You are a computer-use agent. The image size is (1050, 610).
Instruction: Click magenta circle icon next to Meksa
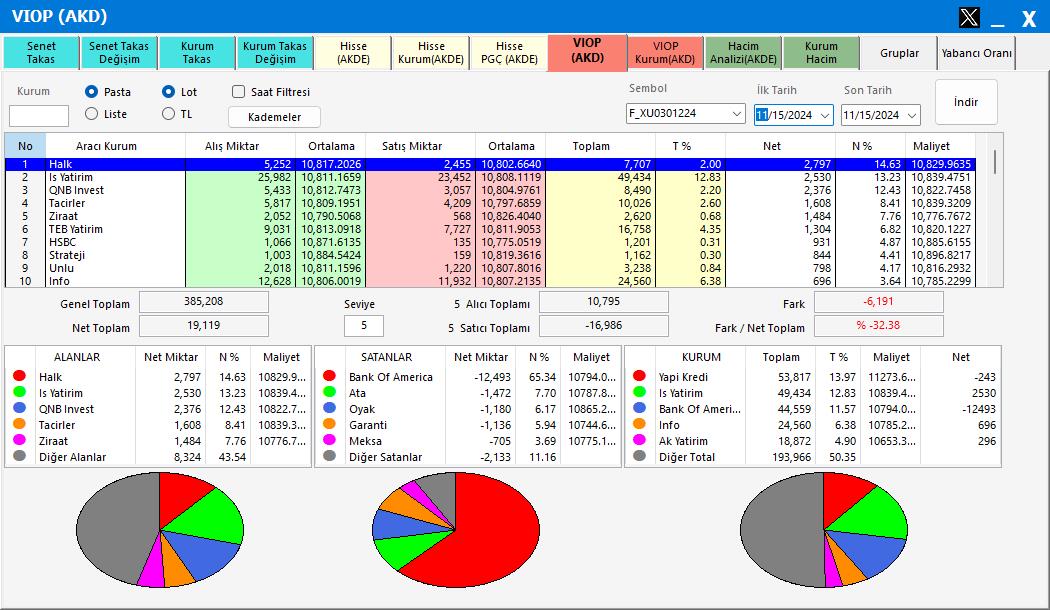pyautogui.click(x=329, y=441)
